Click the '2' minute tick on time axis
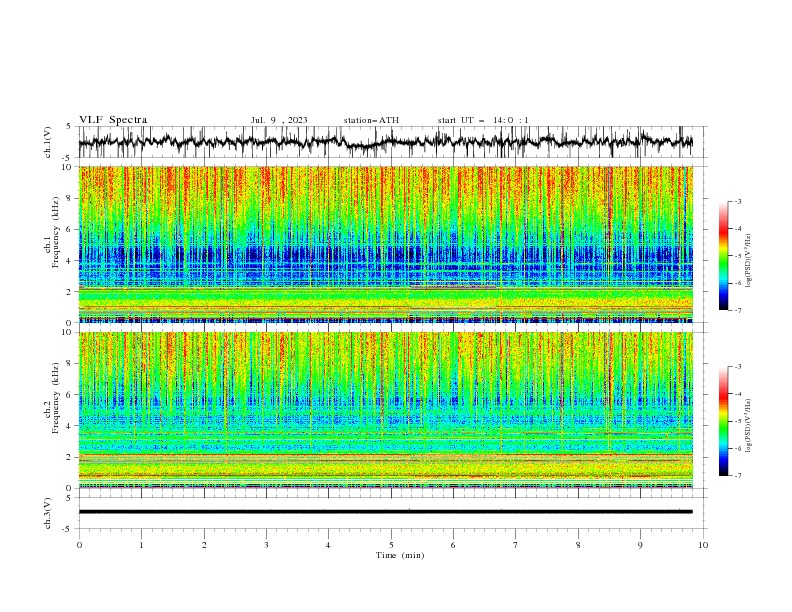The image size is (792, 612). click(204, 545)
